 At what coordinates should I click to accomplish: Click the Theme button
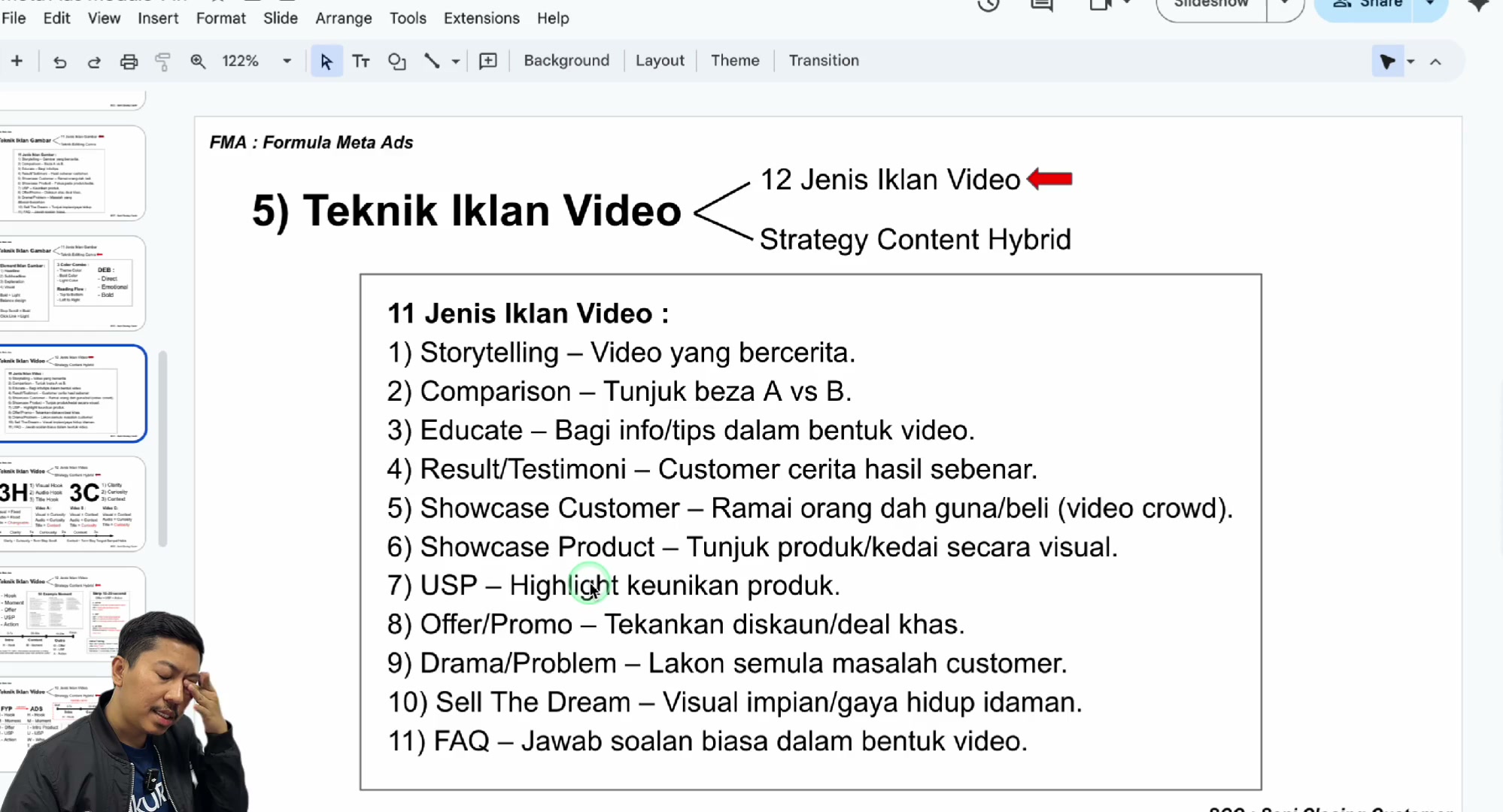click(735, 61)
